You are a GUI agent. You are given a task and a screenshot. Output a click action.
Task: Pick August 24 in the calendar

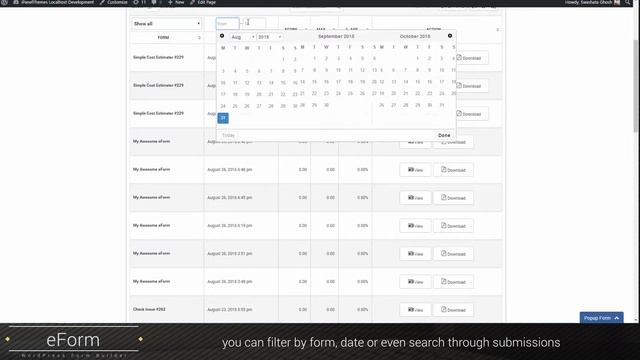click(223, 106)
